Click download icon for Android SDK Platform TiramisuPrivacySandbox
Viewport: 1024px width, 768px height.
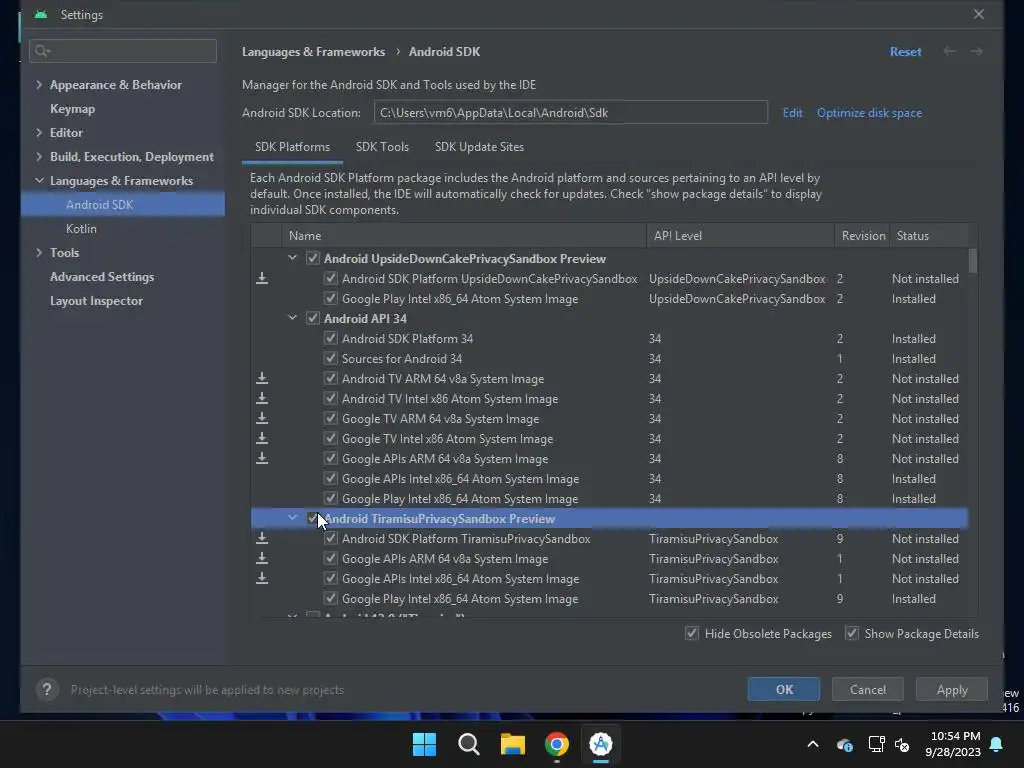click(x=262, y=539)
